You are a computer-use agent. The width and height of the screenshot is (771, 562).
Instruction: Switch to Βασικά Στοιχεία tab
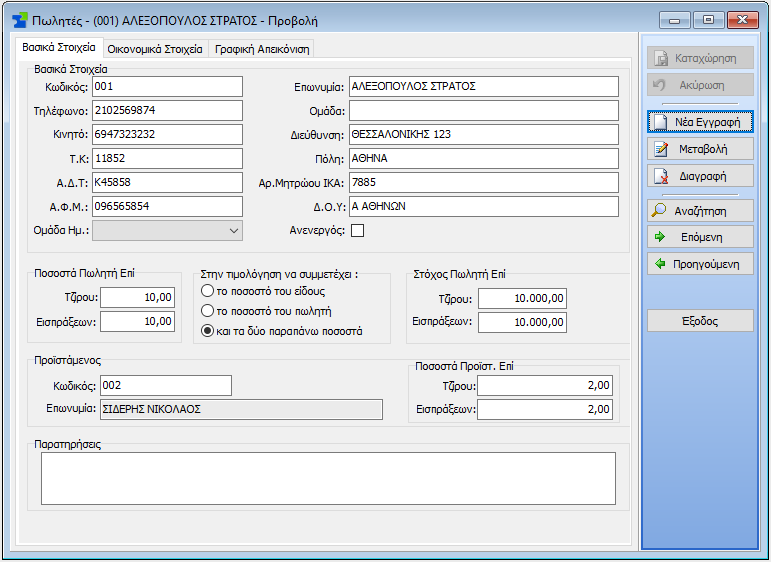tap(59, 48)
